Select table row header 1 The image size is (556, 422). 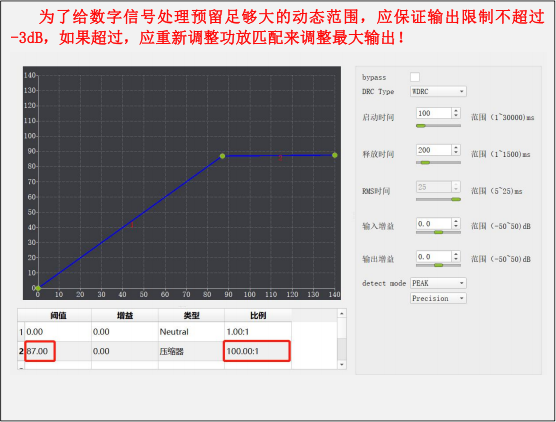(x=21, y=332)
